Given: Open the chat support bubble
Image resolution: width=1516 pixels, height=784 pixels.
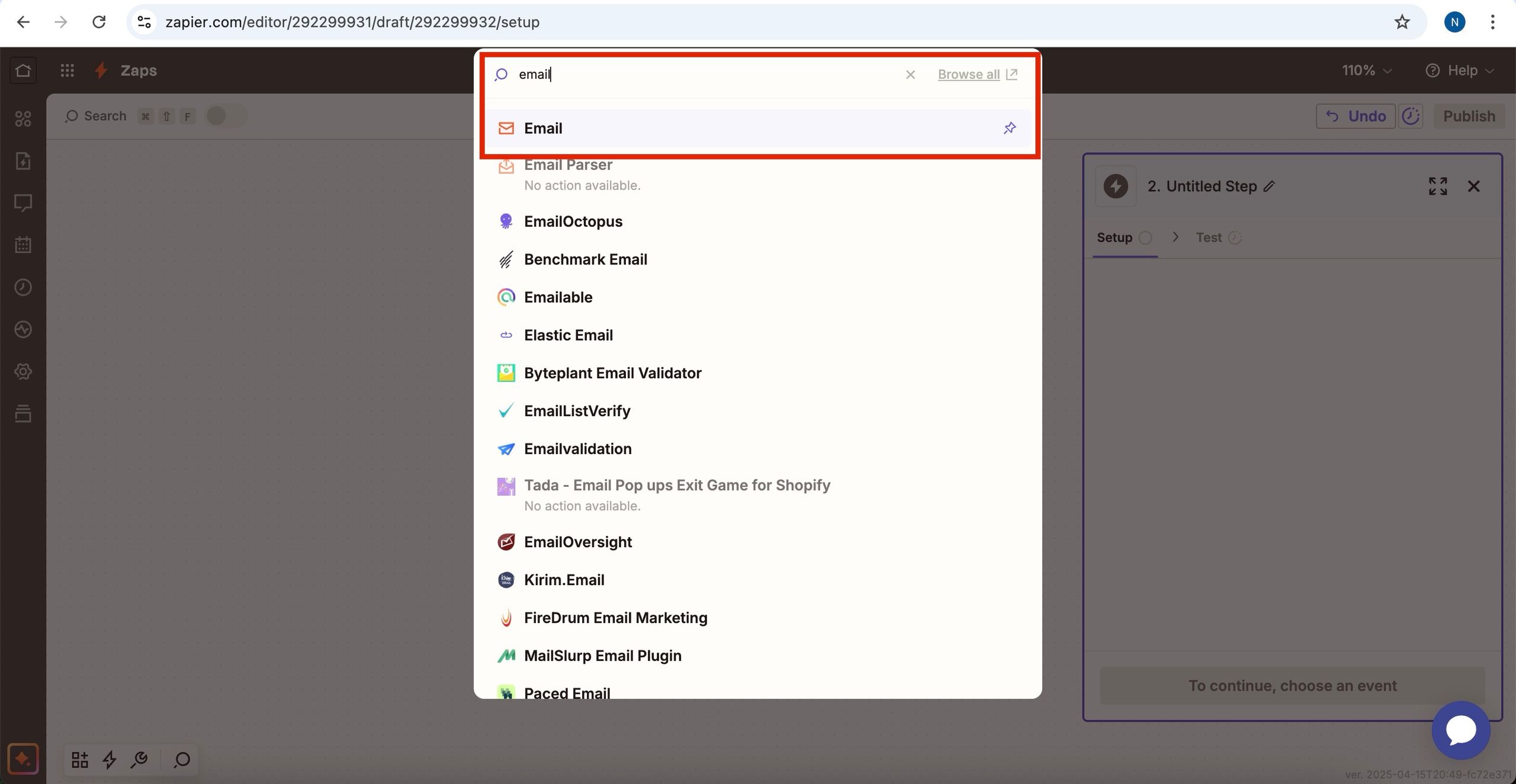Looking at the screenshot, I should pyautogui.click(x=1461, y=730).
